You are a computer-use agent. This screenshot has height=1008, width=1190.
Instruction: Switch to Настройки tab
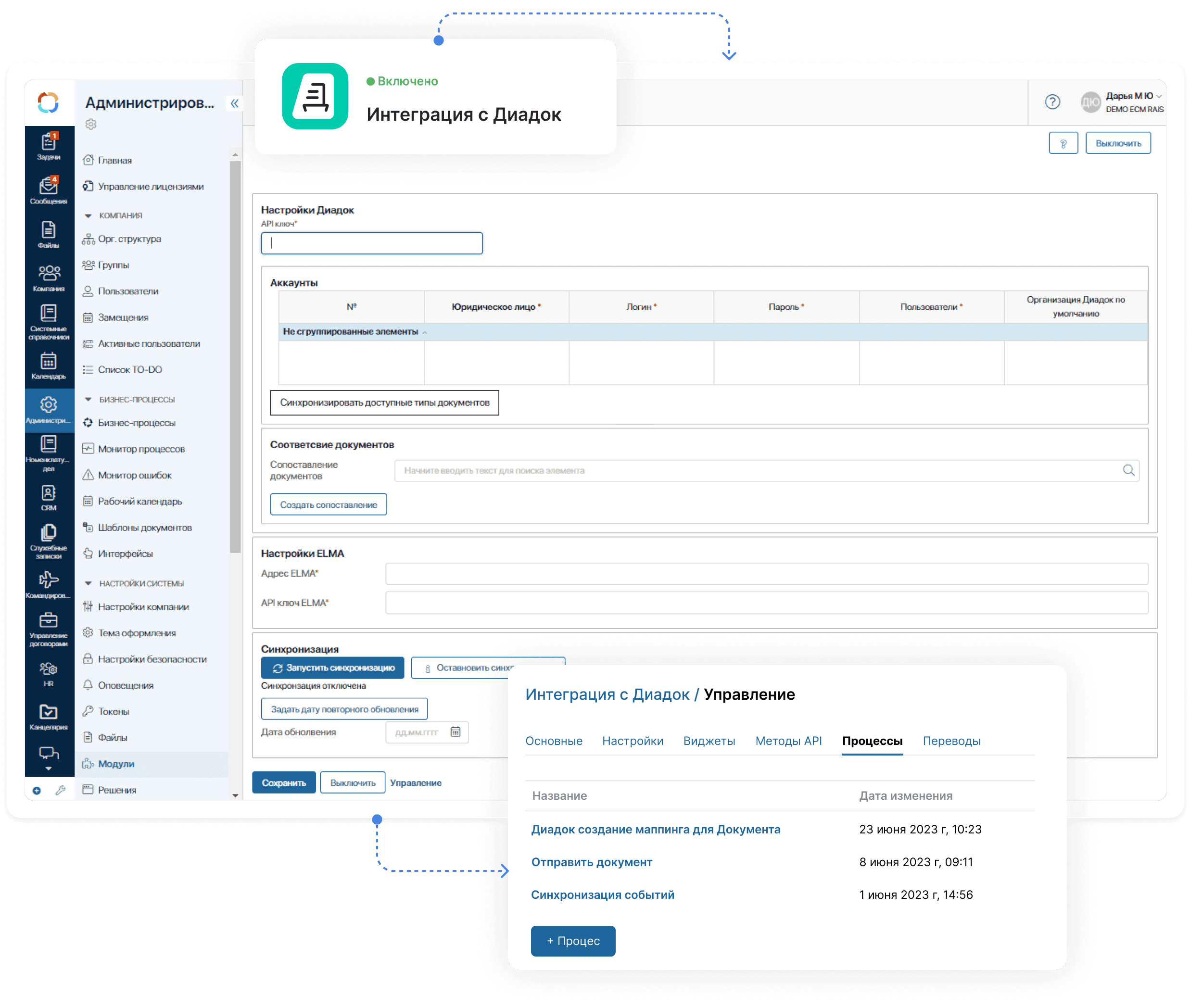click(x=633, y=741)
